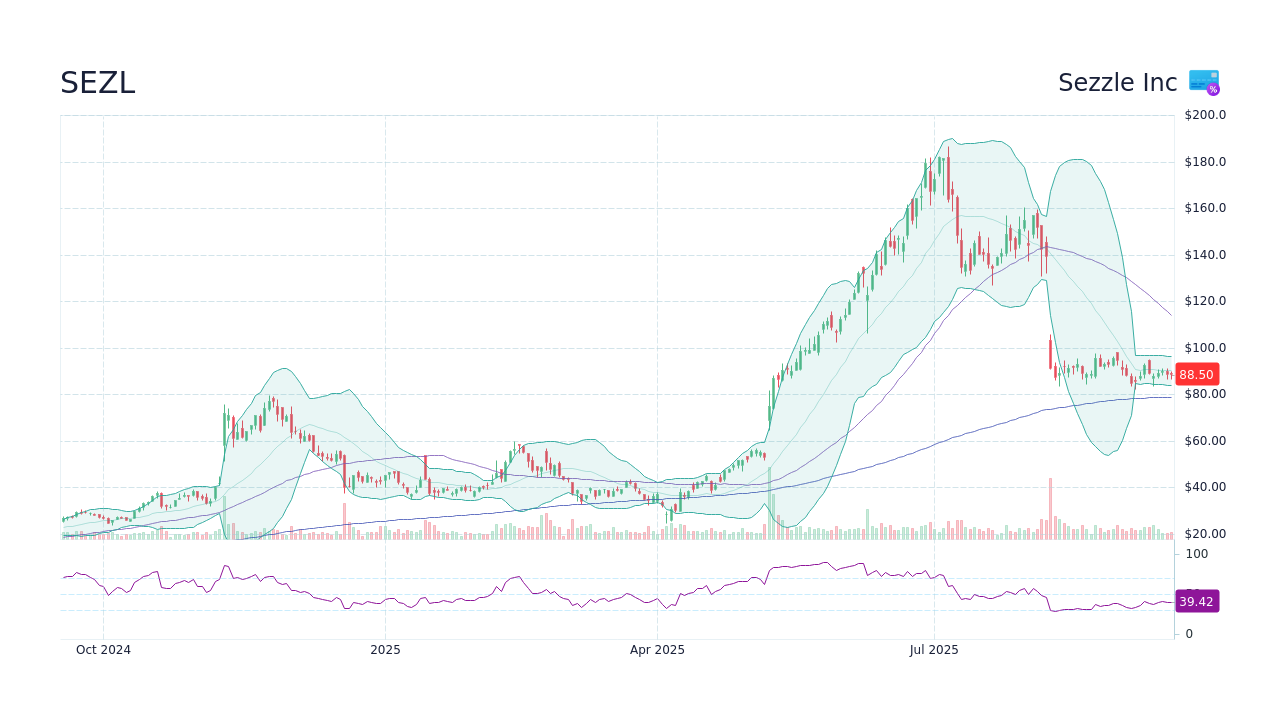Click the Sezzle Inc company name
1280x720 pixels.
pyautogui.click(x=1117, y=82)
